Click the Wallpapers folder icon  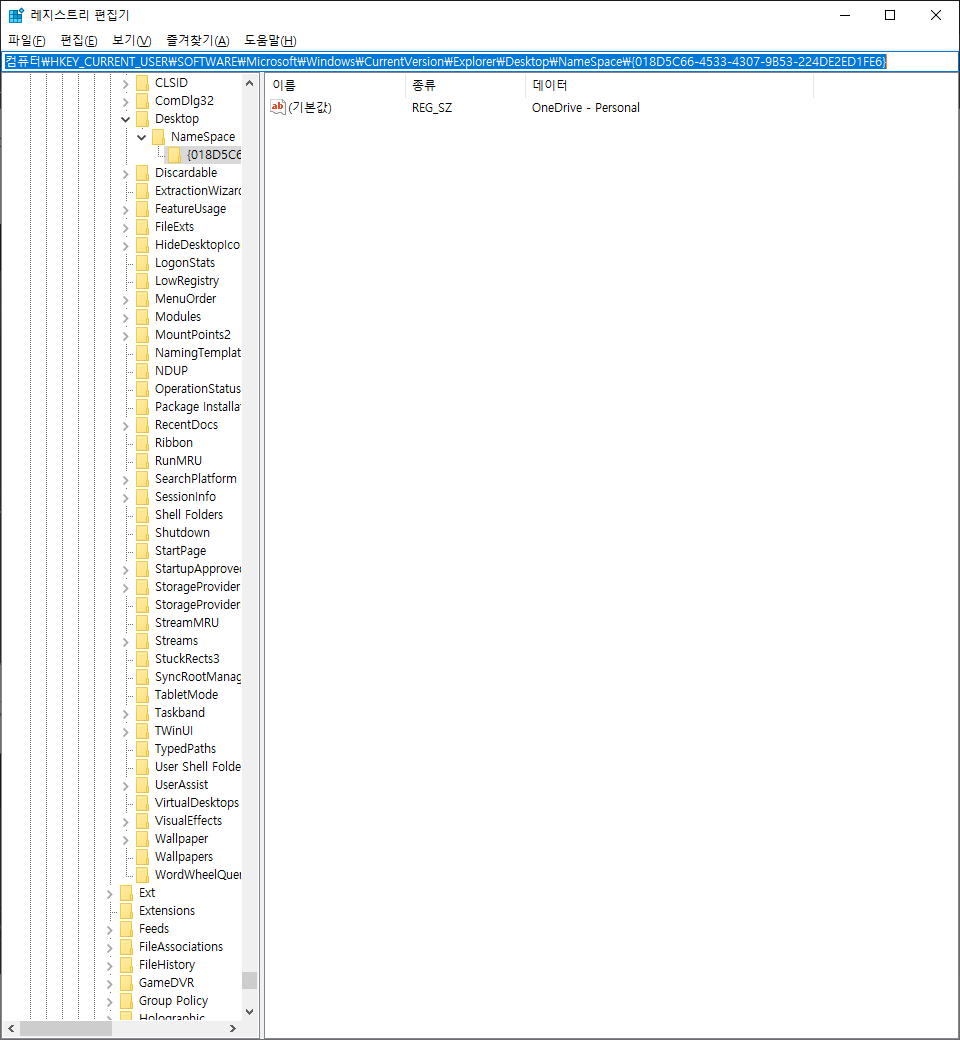click(x=142, y=857)
